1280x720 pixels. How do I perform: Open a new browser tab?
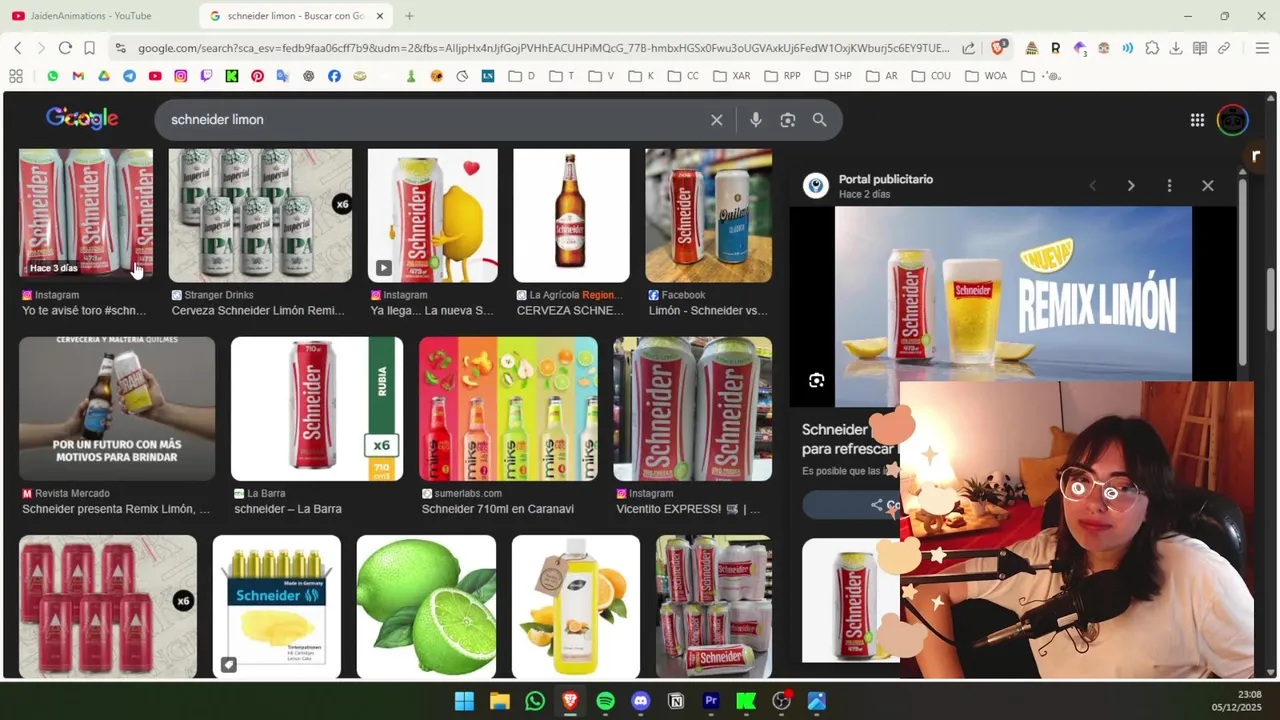(x=409, y=16)
